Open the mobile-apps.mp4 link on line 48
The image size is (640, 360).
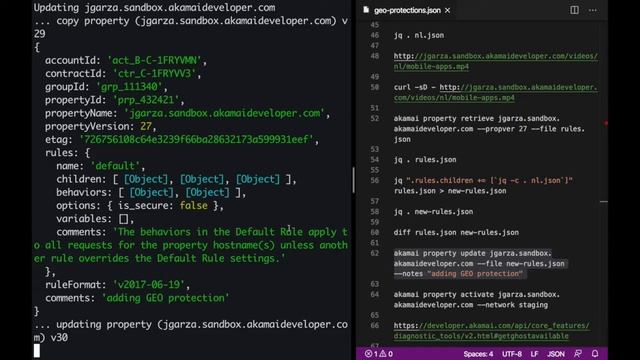point(496,61)
